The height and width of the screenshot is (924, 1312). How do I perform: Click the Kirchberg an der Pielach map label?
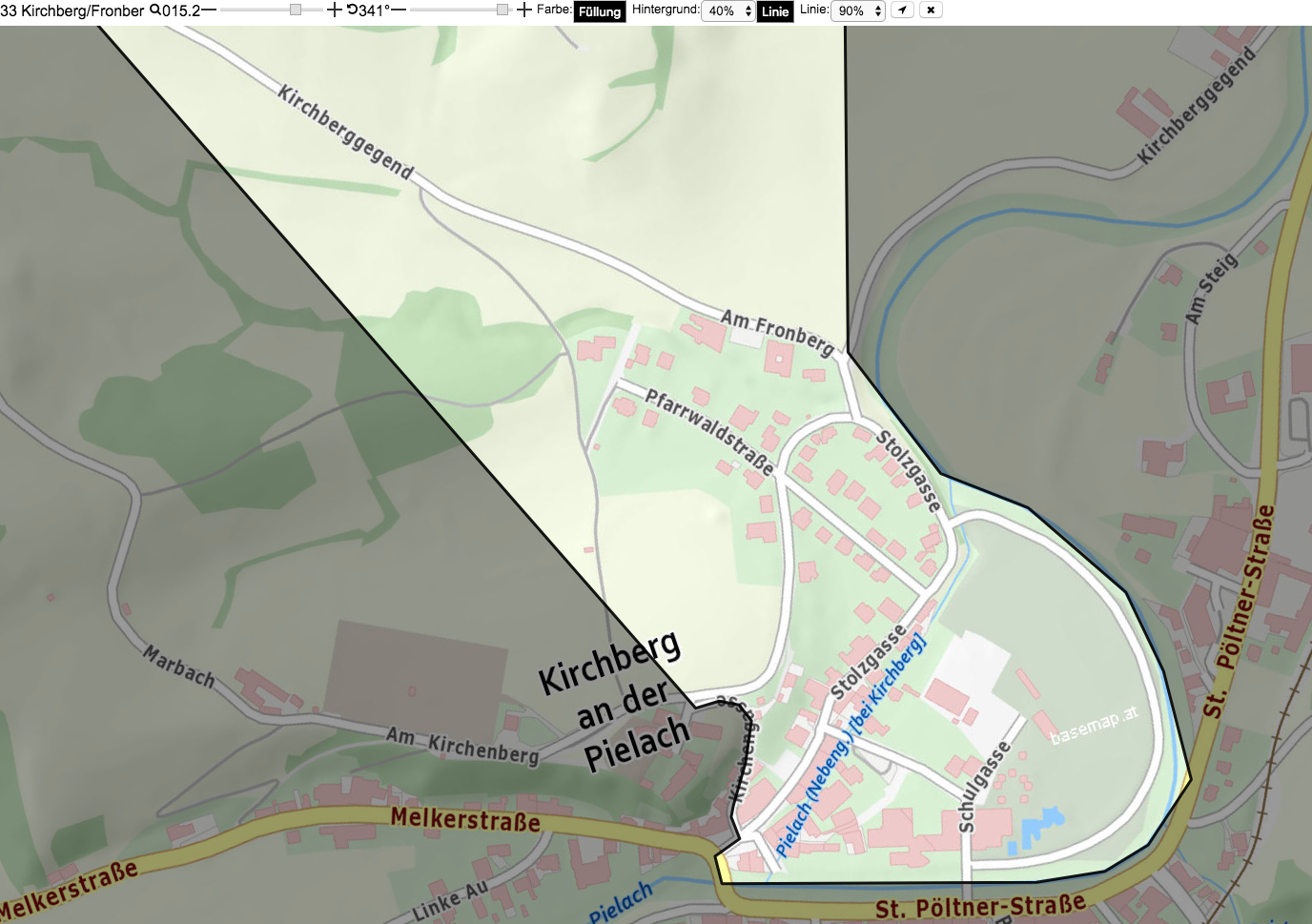pyautogui.click(x=617, y=701)
